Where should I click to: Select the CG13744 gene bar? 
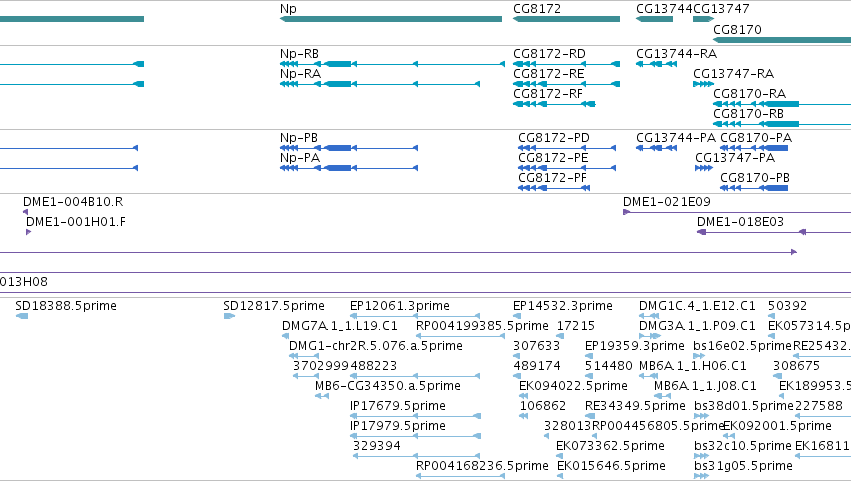[655, 19]
